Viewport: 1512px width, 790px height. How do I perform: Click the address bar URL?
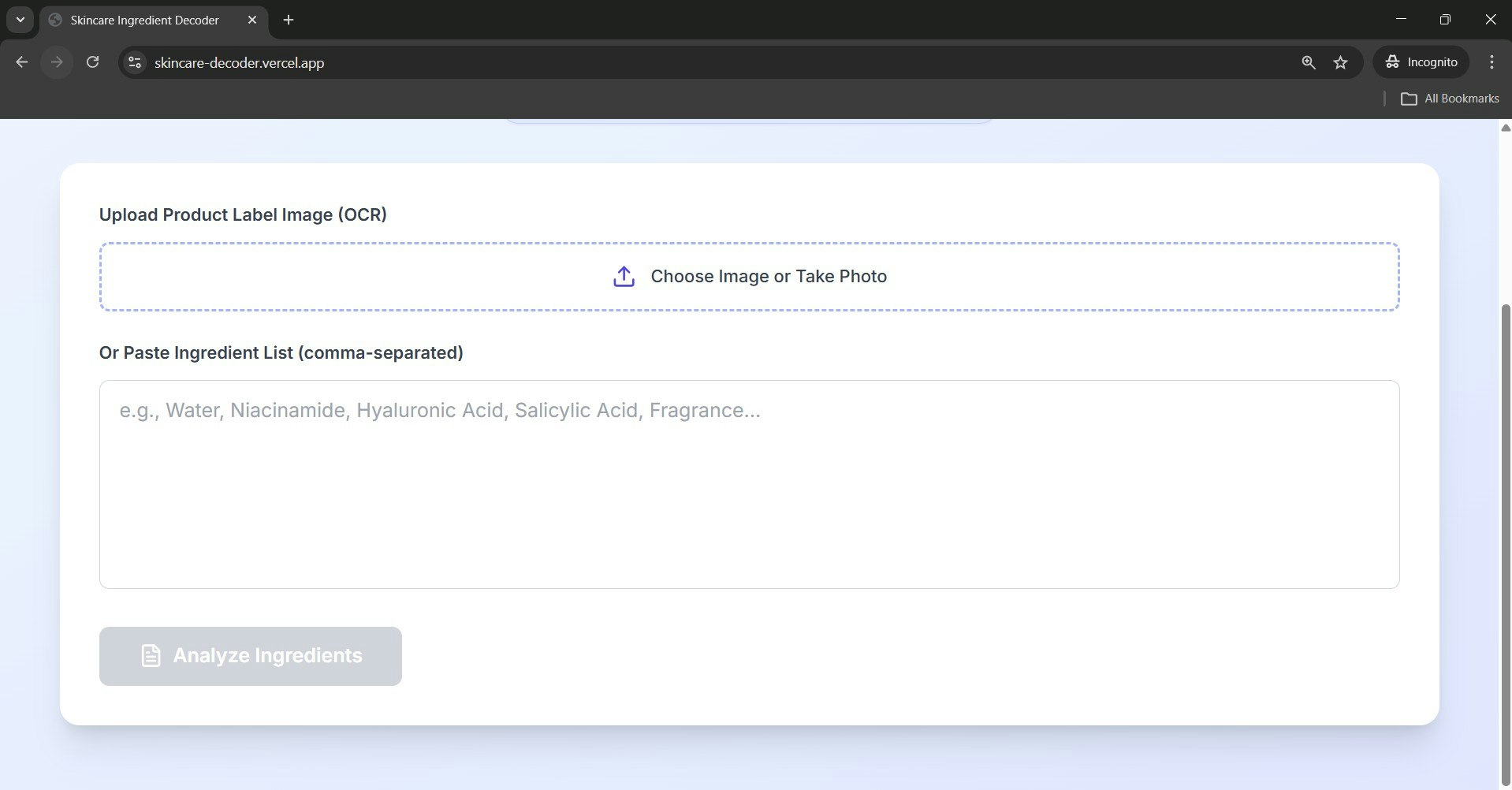[x=239, y=62]
